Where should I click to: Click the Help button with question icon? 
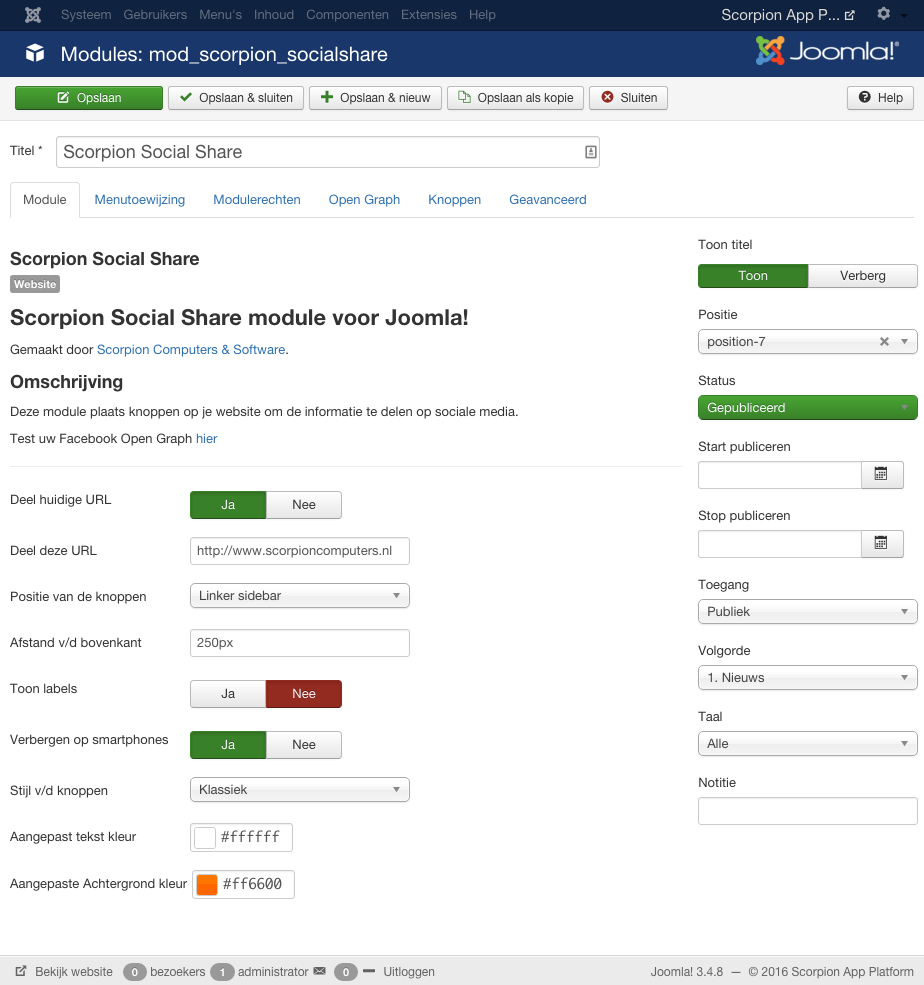click(880, 98)
